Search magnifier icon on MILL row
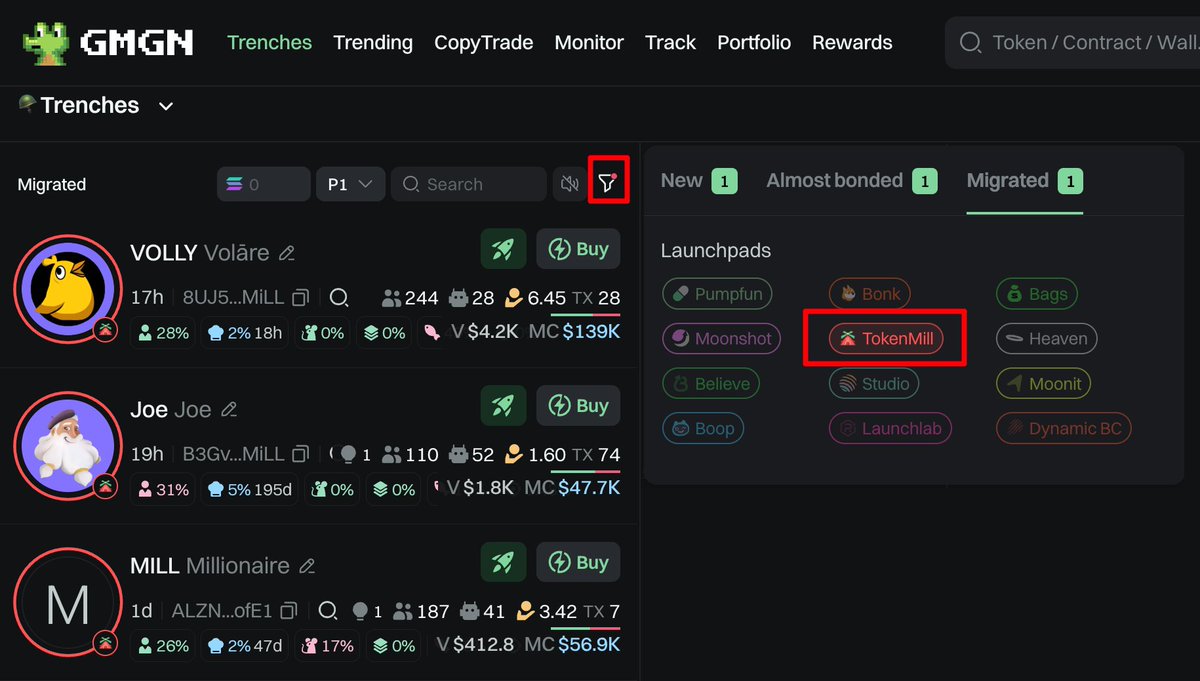This screenshot has width=1200, height=681. [327, 610]
